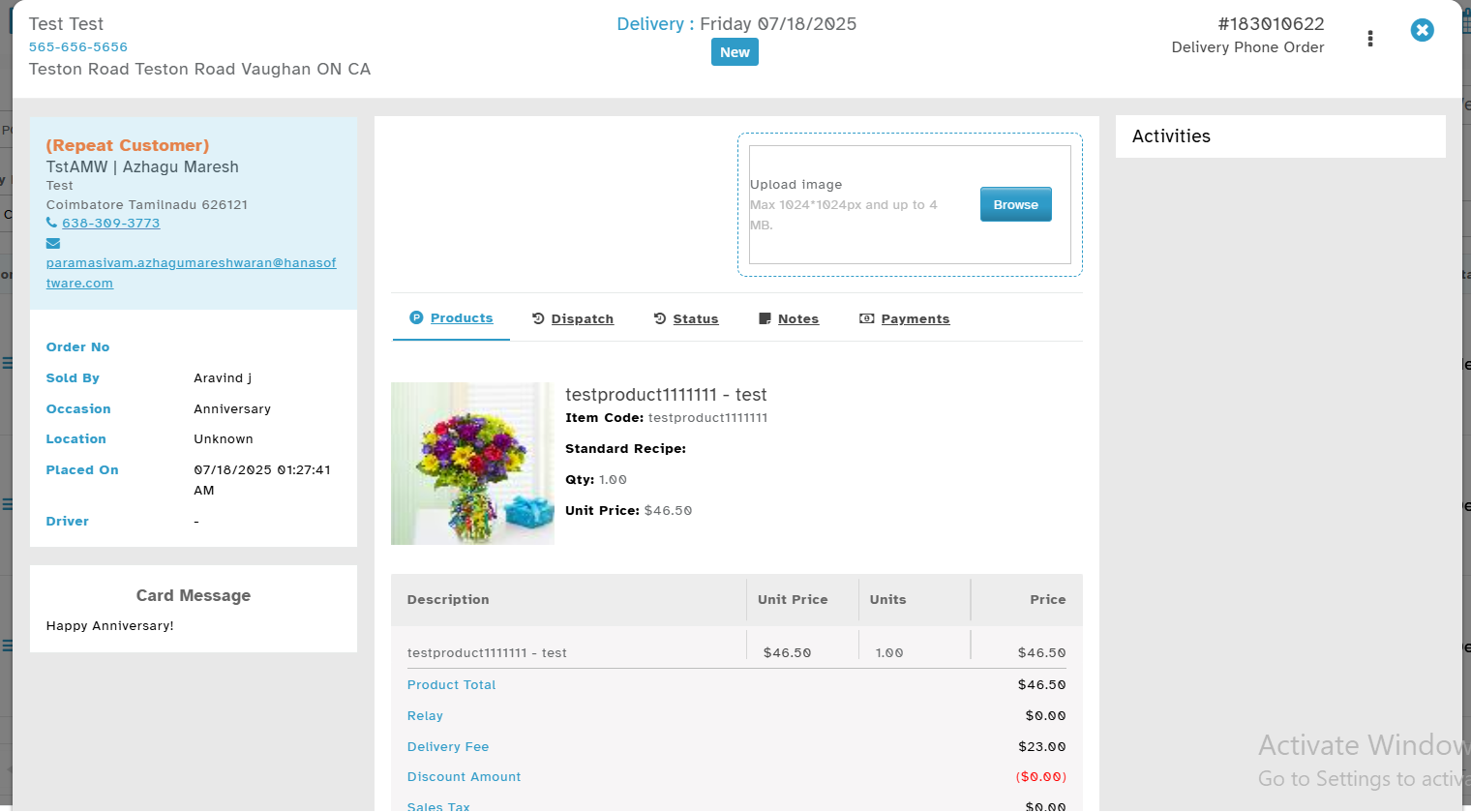Call recipient number 565-656-5656
1471x812 pixels.
tap(78, 46)
